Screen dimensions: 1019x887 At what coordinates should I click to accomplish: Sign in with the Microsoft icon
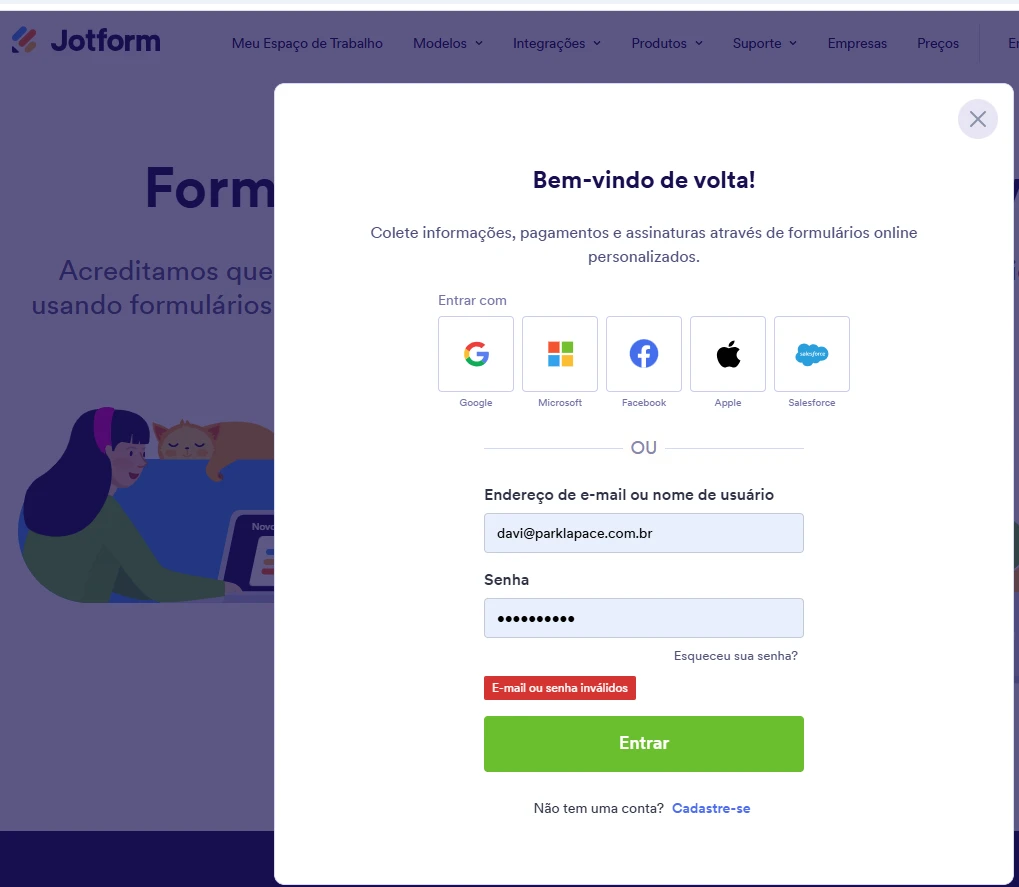click(559, 353)
